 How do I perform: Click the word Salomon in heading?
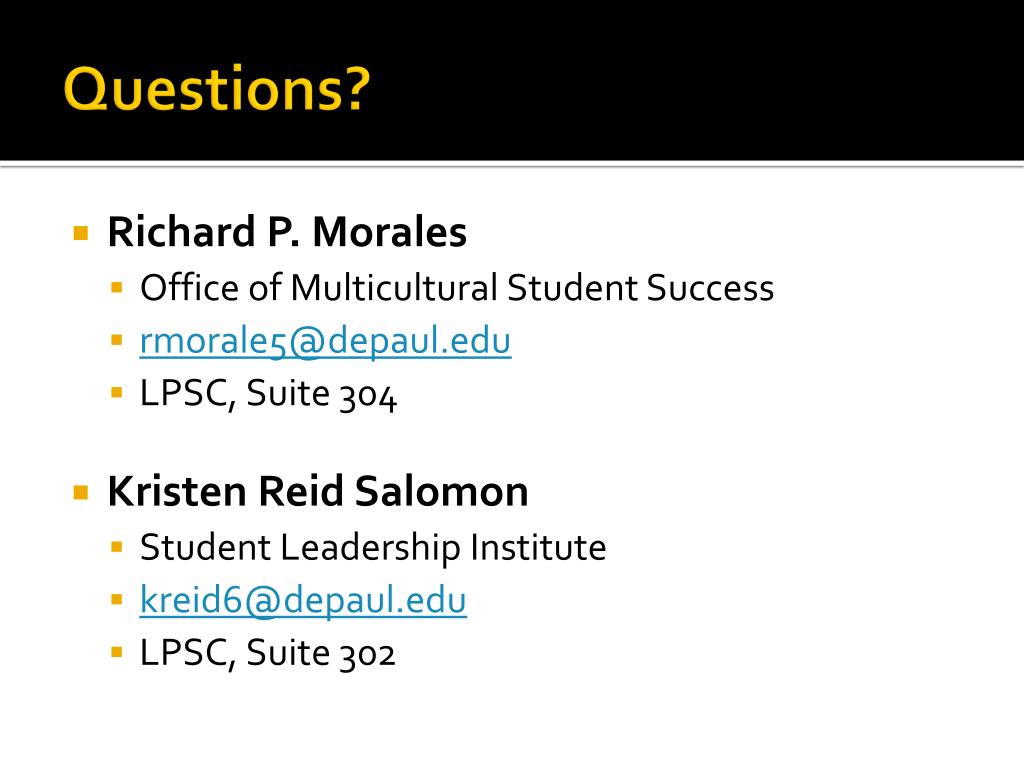442,491
